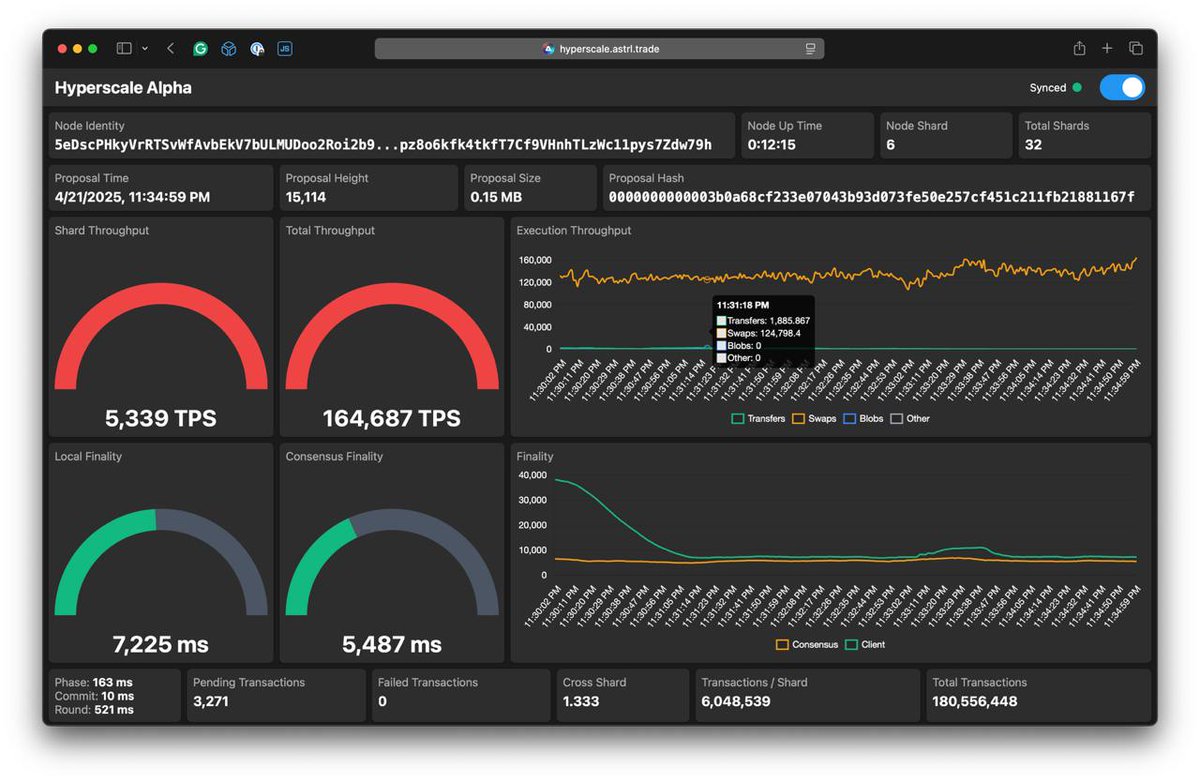Open the sidebar options dropdown chevron

[145, 48]
